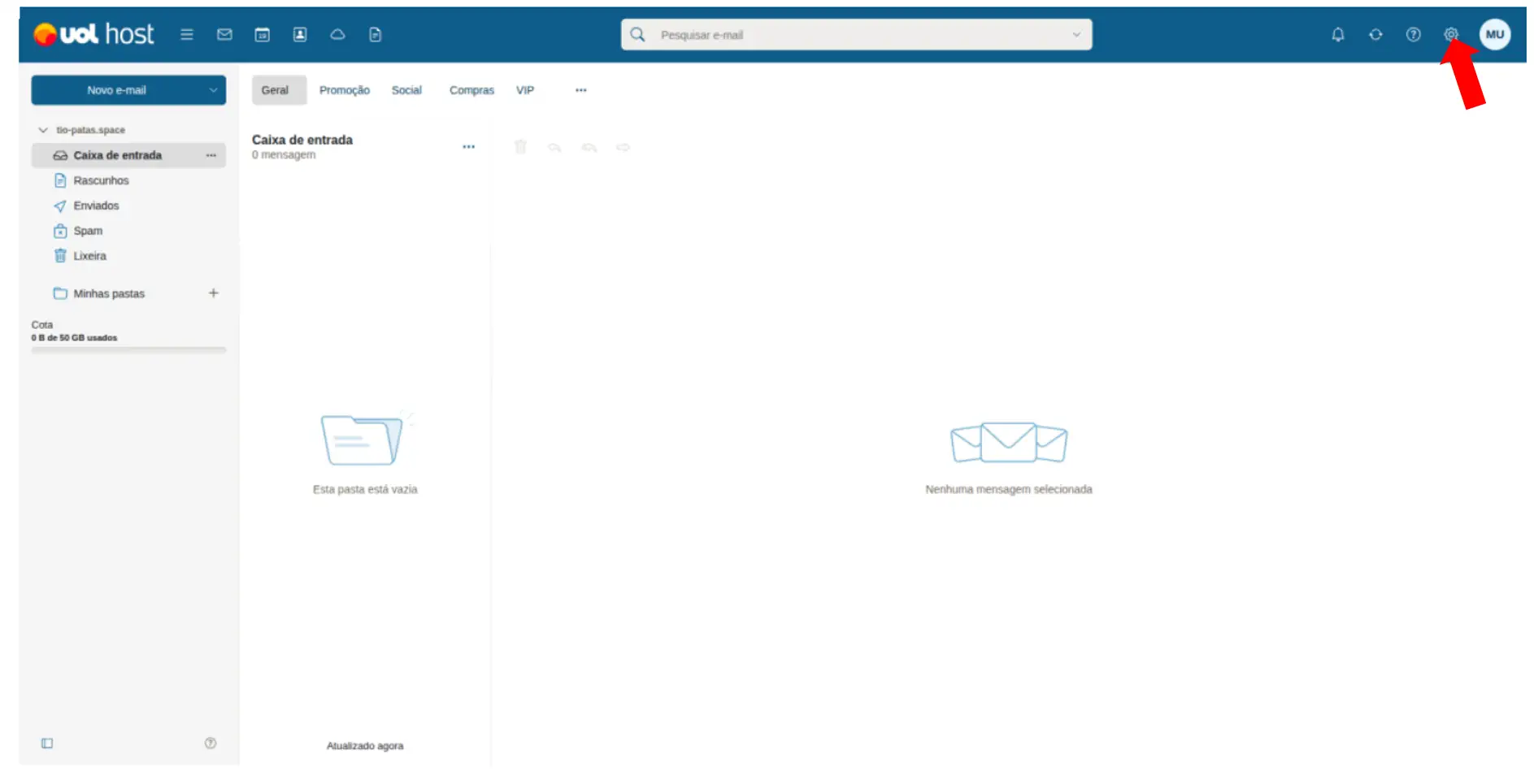
Task: Open the contacts icon in header
Action: [x=300, y=34]
